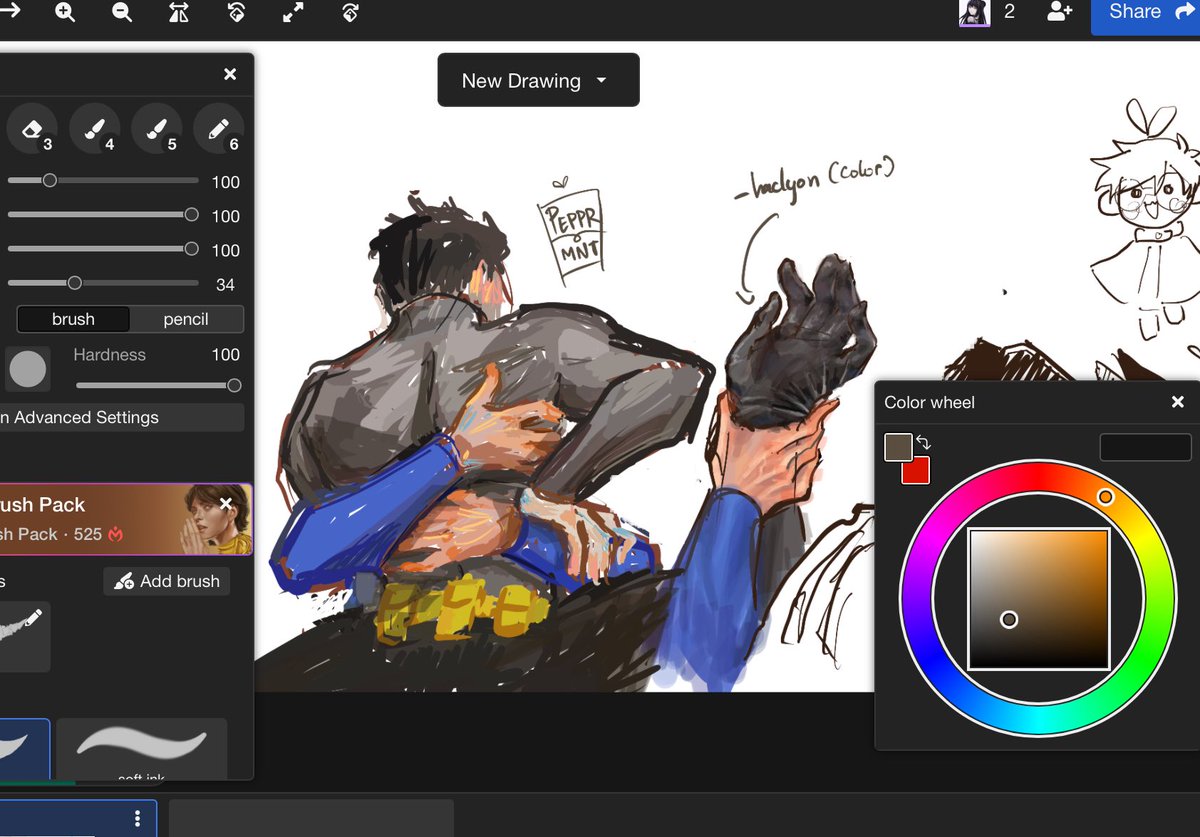The width and height of the screenshot is (1200, 837).
Task: Swap foreground and background colors
Action: pos(923,442)
